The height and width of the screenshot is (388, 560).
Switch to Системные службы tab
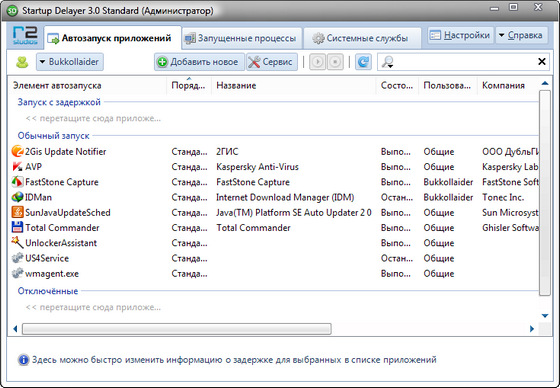tap(361, 38)
